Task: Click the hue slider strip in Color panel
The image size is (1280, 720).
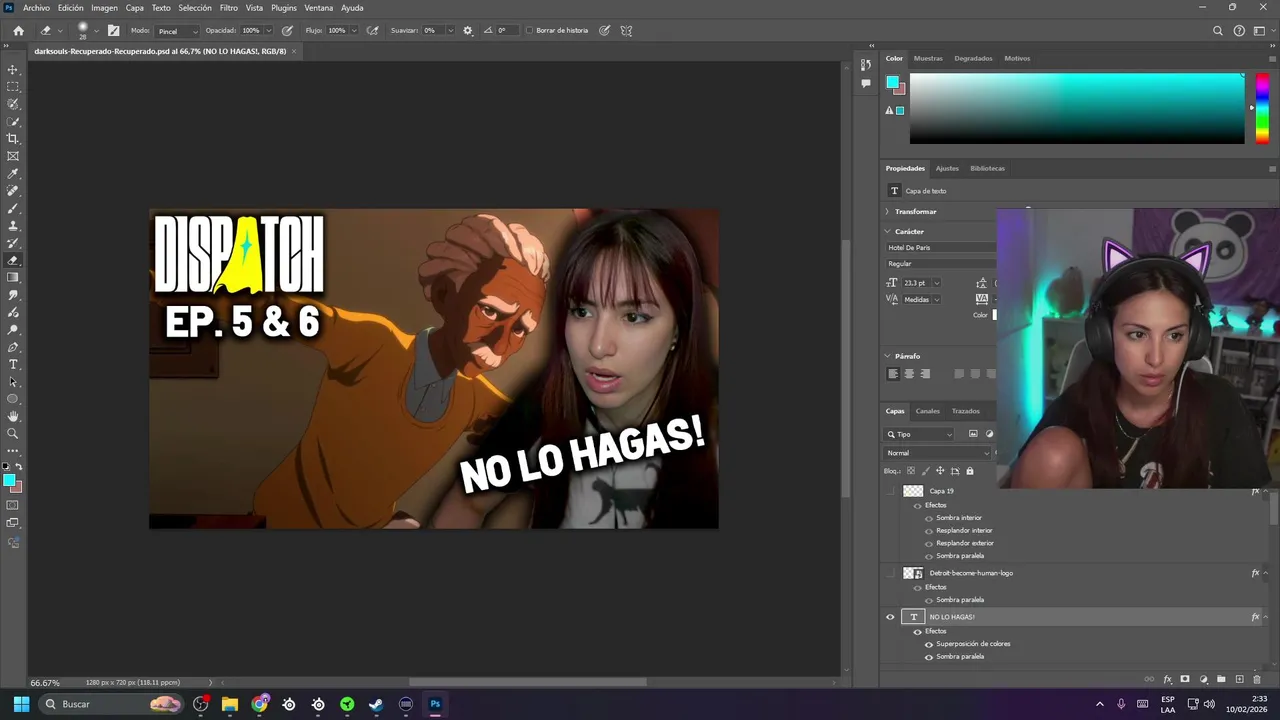Action: [1262, 108]
